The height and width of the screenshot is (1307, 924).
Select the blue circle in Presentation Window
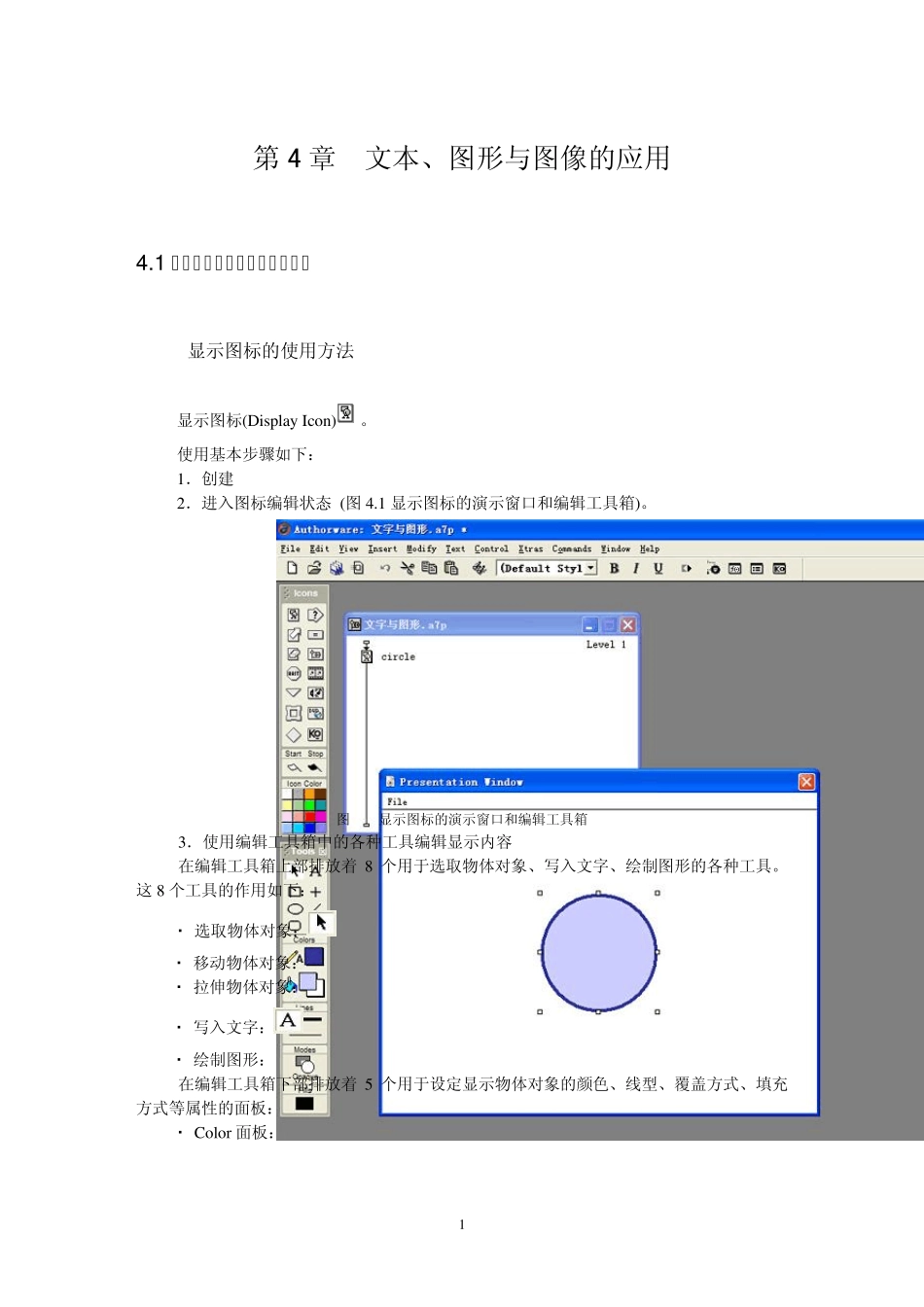click(598, 952)
